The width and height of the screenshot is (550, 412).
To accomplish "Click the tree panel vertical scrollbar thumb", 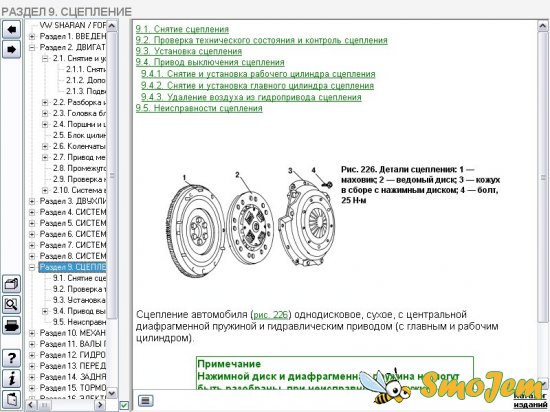I will tap(112, 175).
